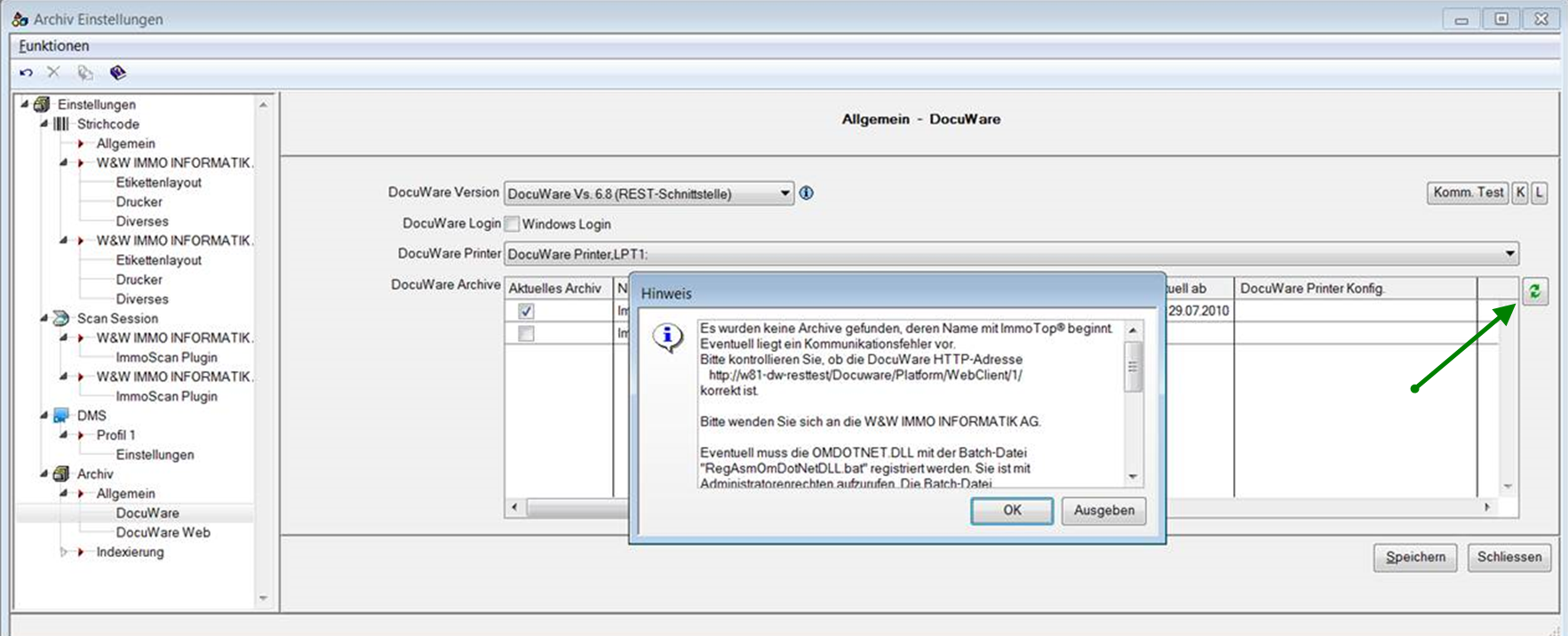The image size is (1568, 636).
Task: Collapse the DMS tree node
Action: [44, 416]
